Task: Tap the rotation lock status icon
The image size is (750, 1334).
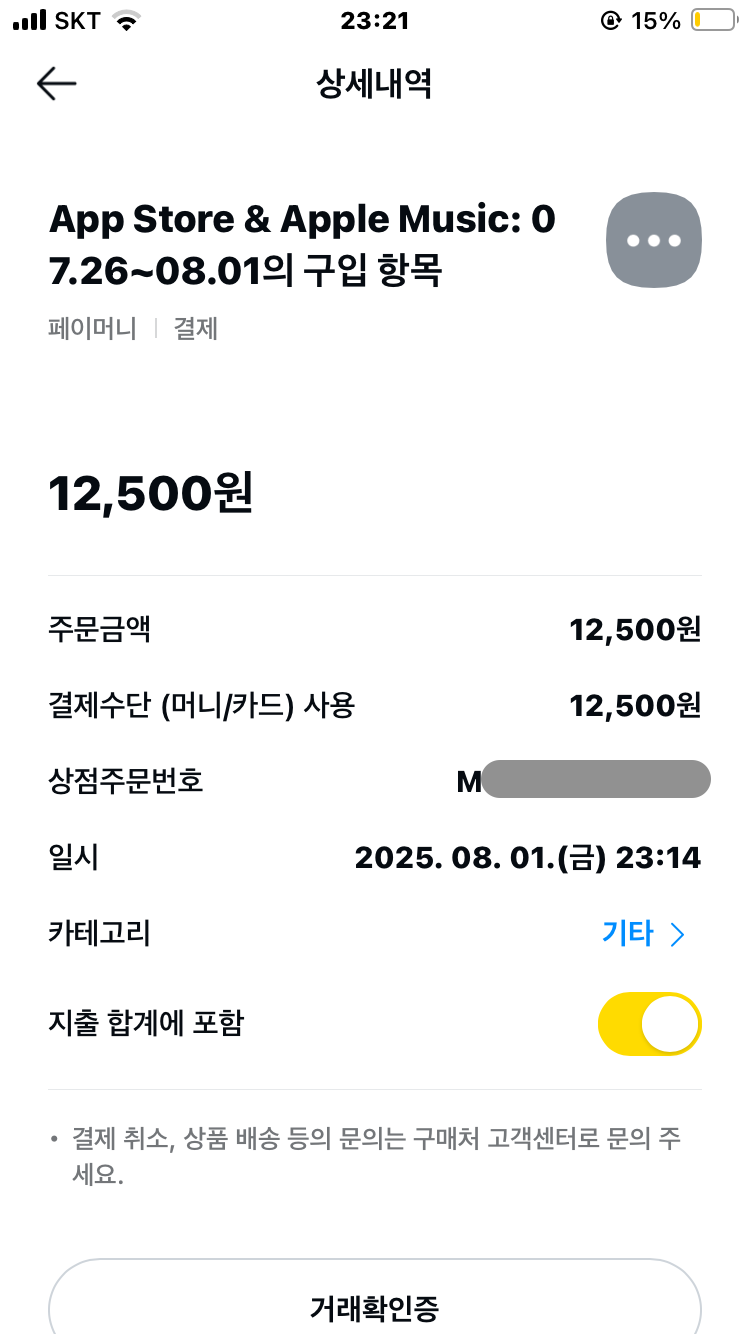Action: click(609, 20)
